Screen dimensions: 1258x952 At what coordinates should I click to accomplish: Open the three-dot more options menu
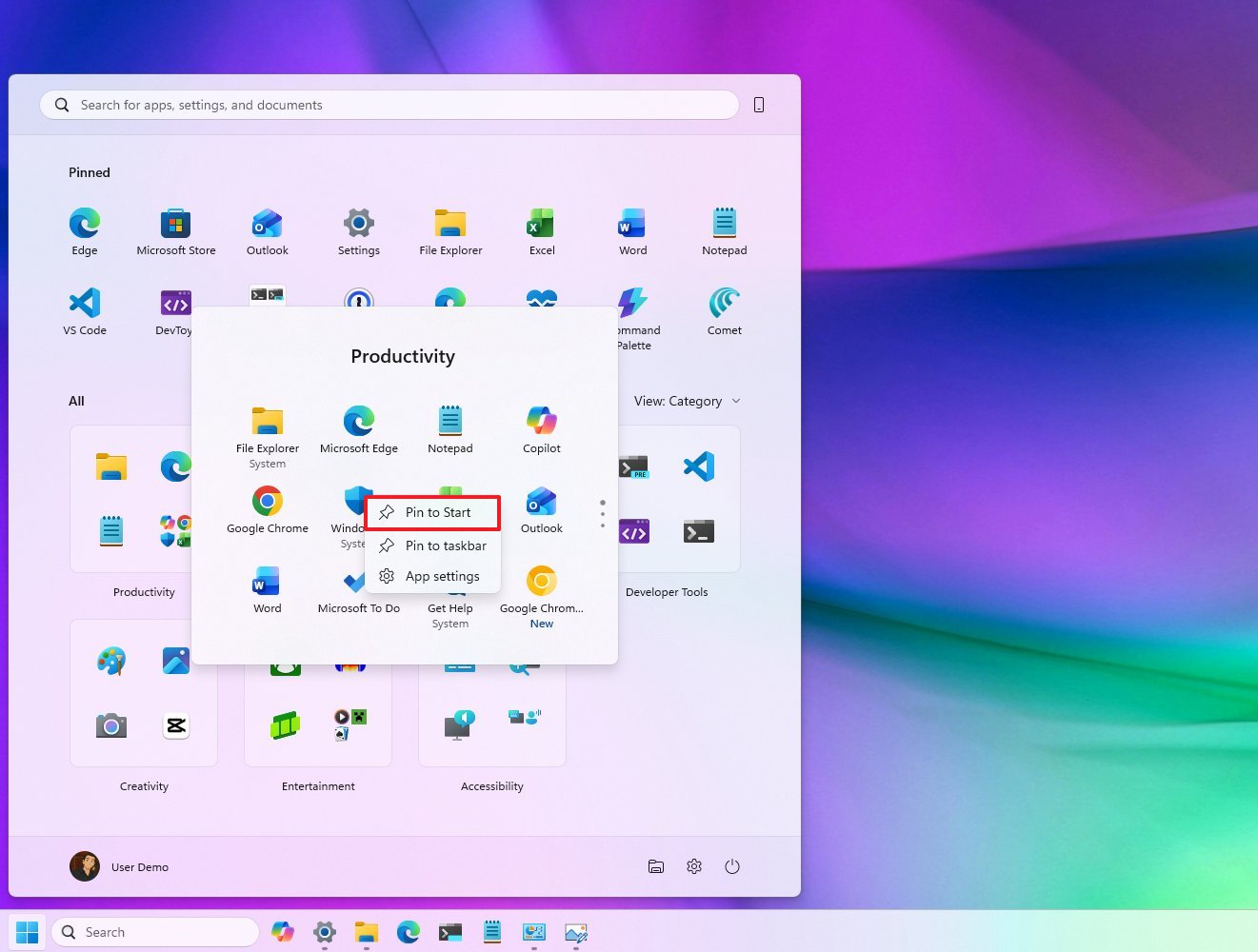(602, 512)
